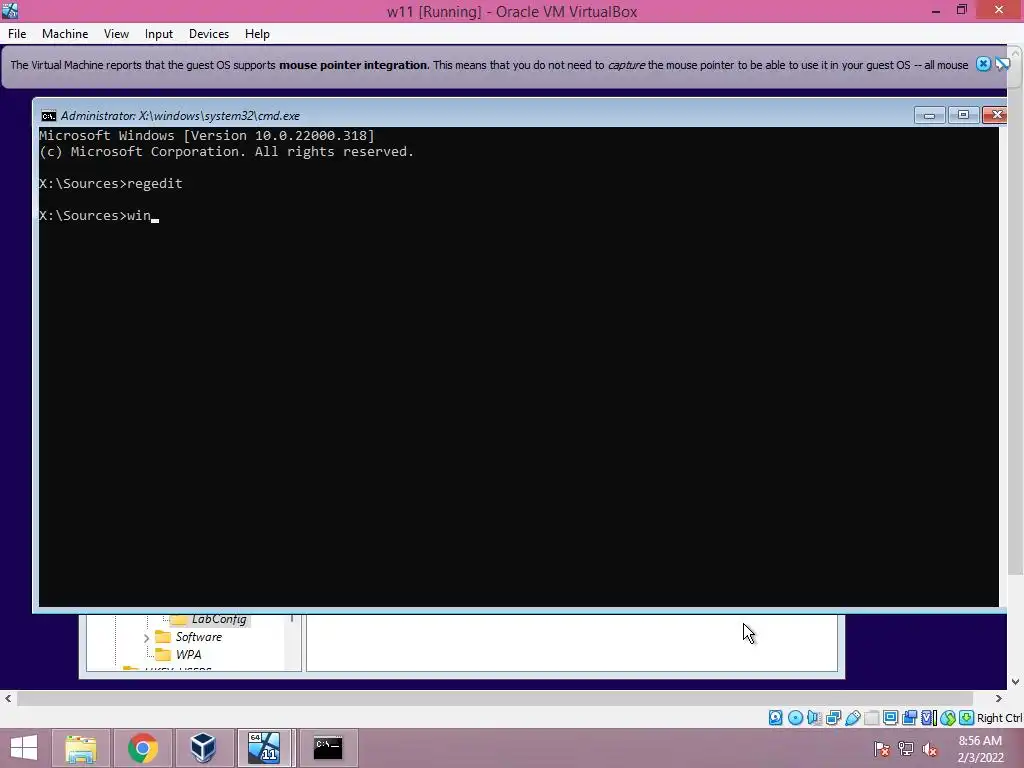Close the guest cmd.exe window
This screenshot has width=1024, height=768.
[x=996, y=116]
